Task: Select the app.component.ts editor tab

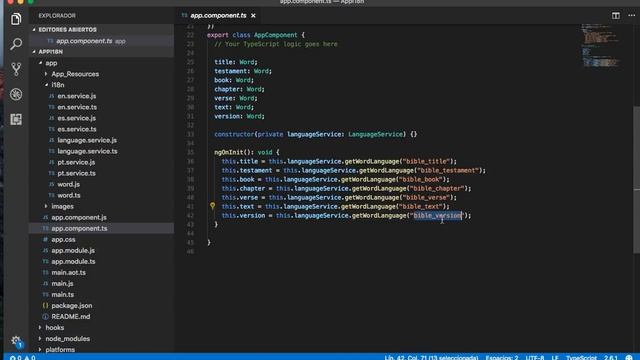Action: [218, 16]
